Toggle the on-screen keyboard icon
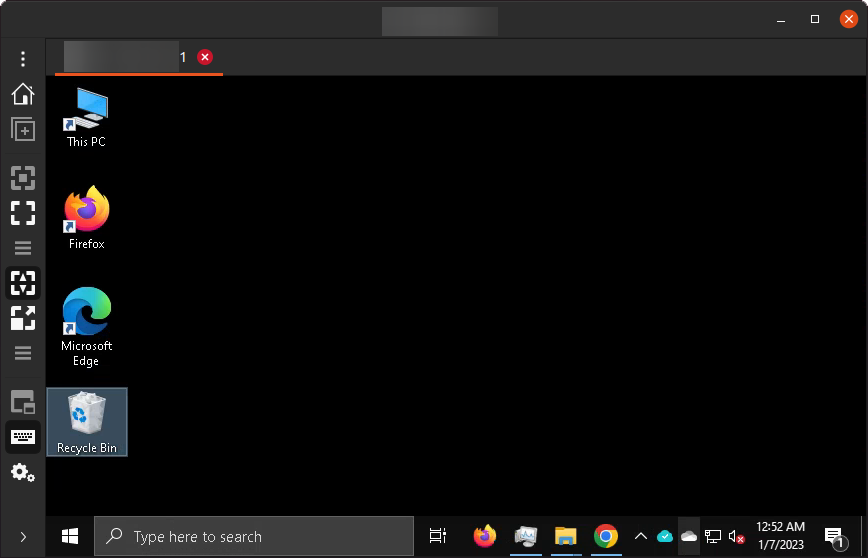Screen dimensions: 868x558 (x=23, y=437)
